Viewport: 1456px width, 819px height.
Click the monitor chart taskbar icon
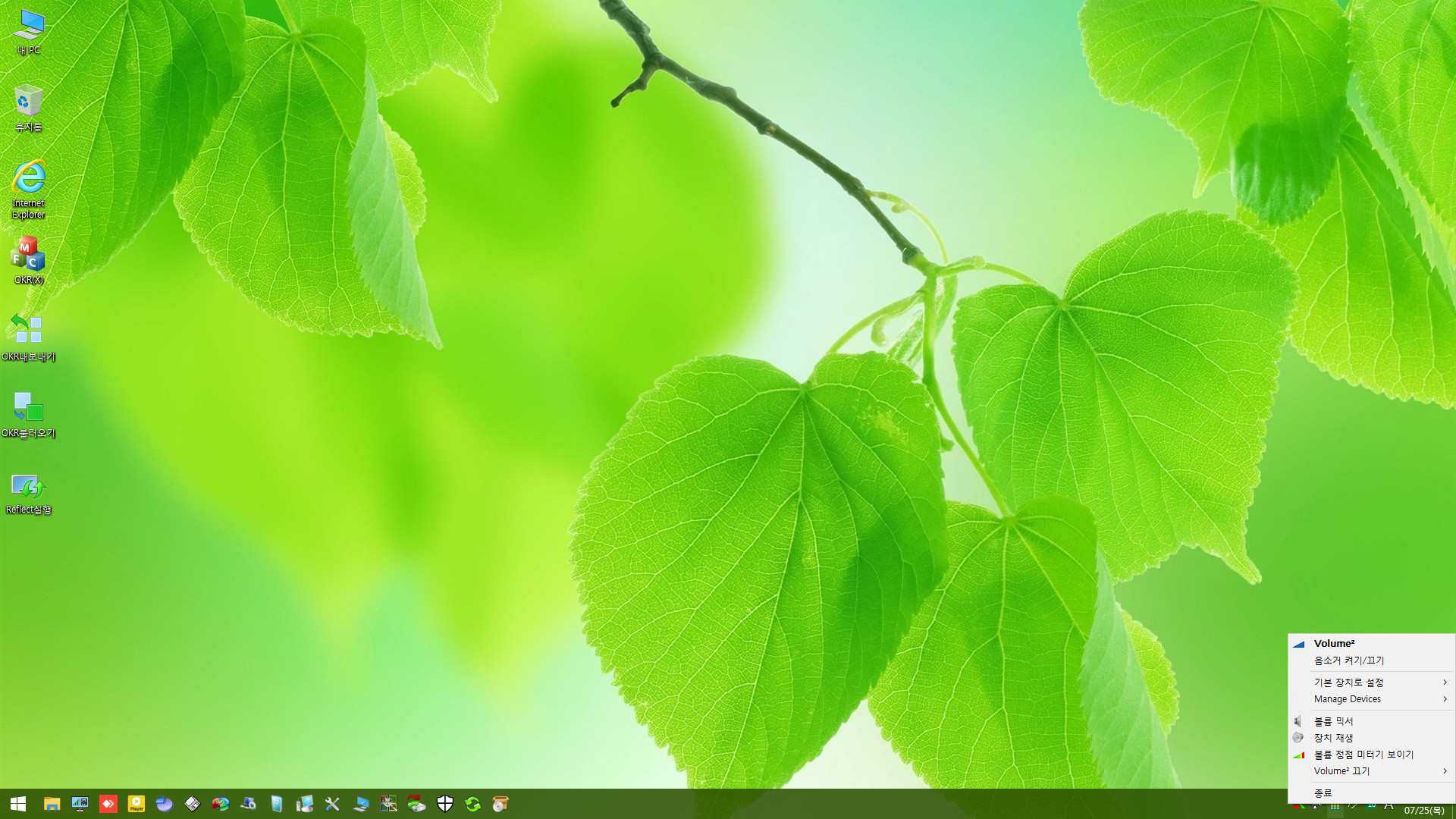click(x=80, y=804)
